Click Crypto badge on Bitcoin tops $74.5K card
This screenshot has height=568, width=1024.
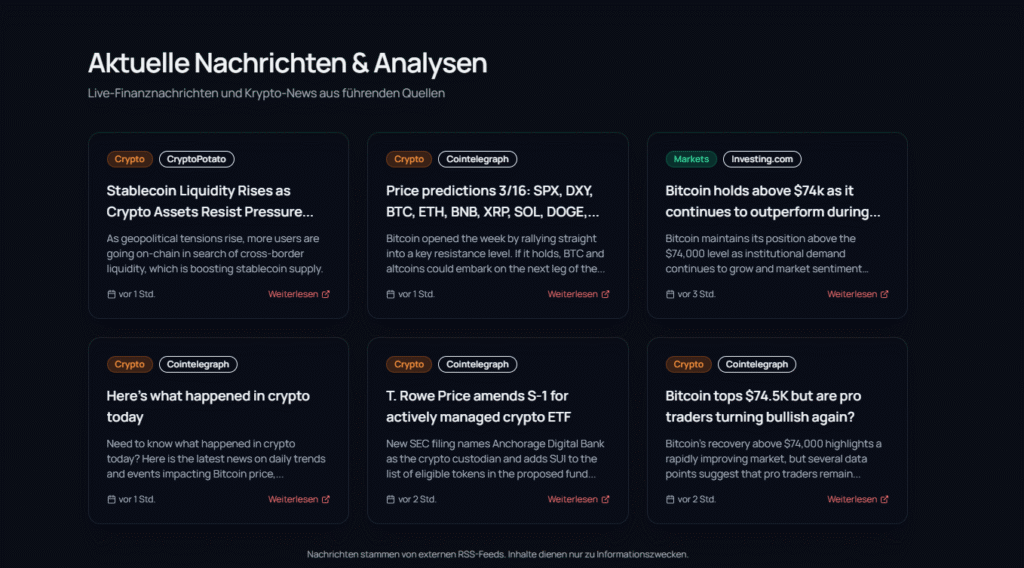688,364
